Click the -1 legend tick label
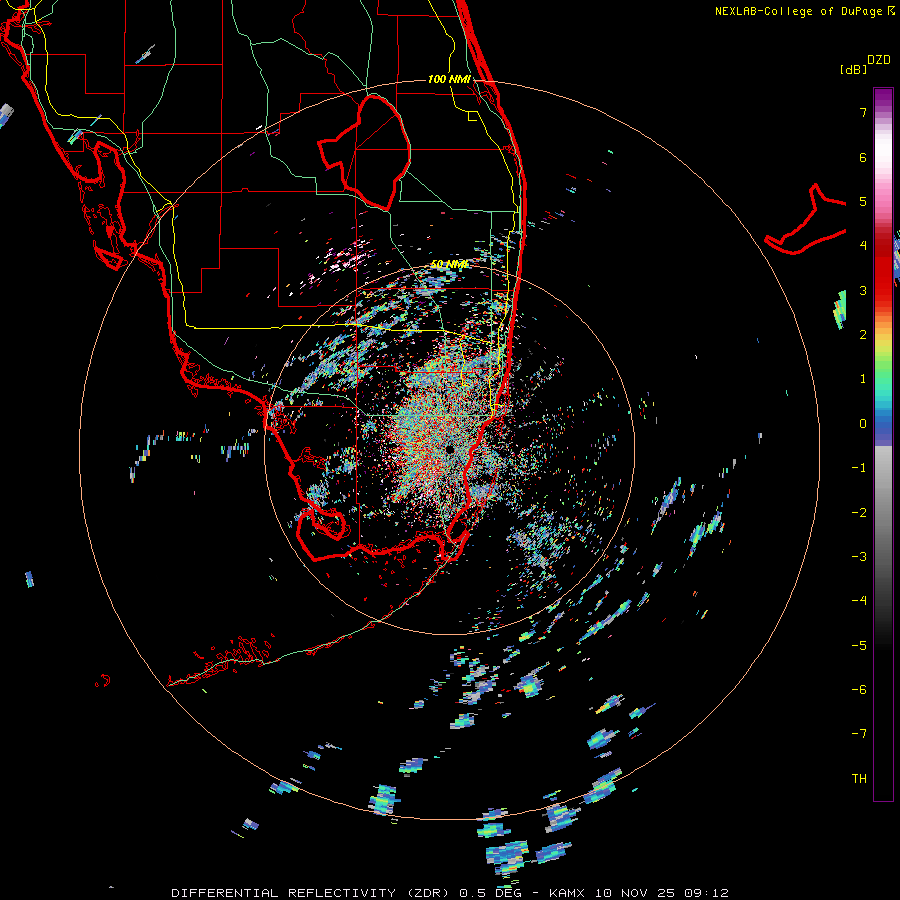This screenshot has height=900, width=900. pyautogui.click(x=859, y=468)
